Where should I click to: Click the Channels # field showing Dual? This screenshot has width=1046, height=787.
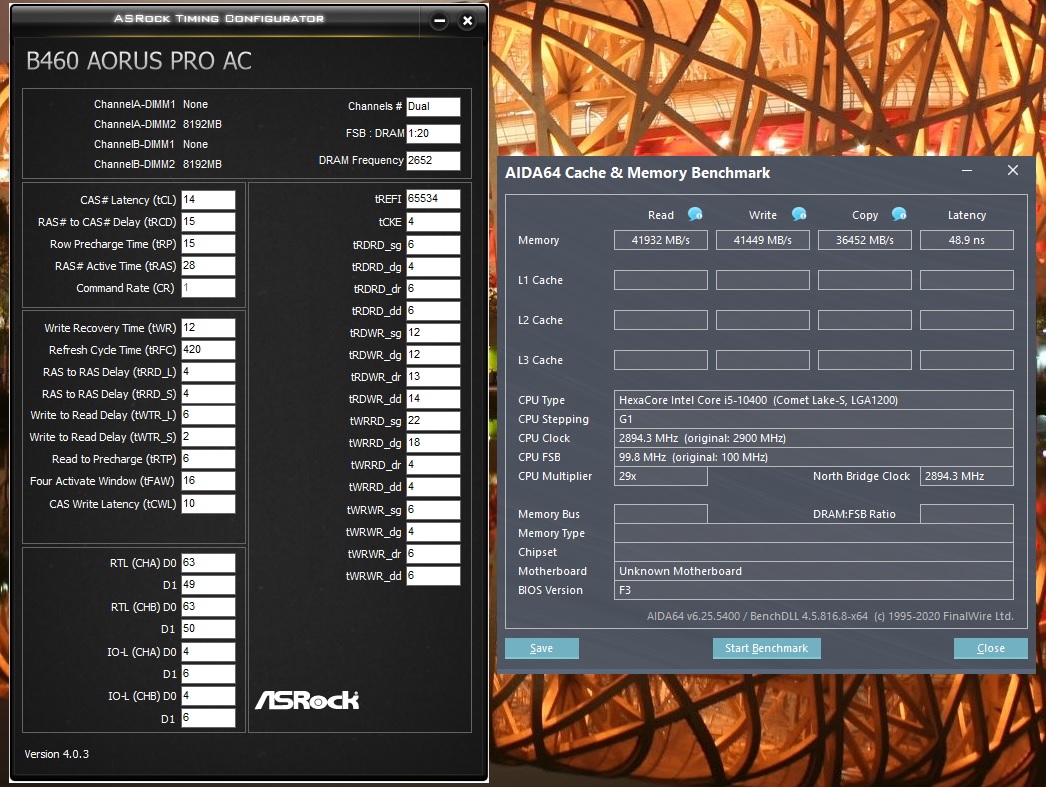click(x=433, y=107)
